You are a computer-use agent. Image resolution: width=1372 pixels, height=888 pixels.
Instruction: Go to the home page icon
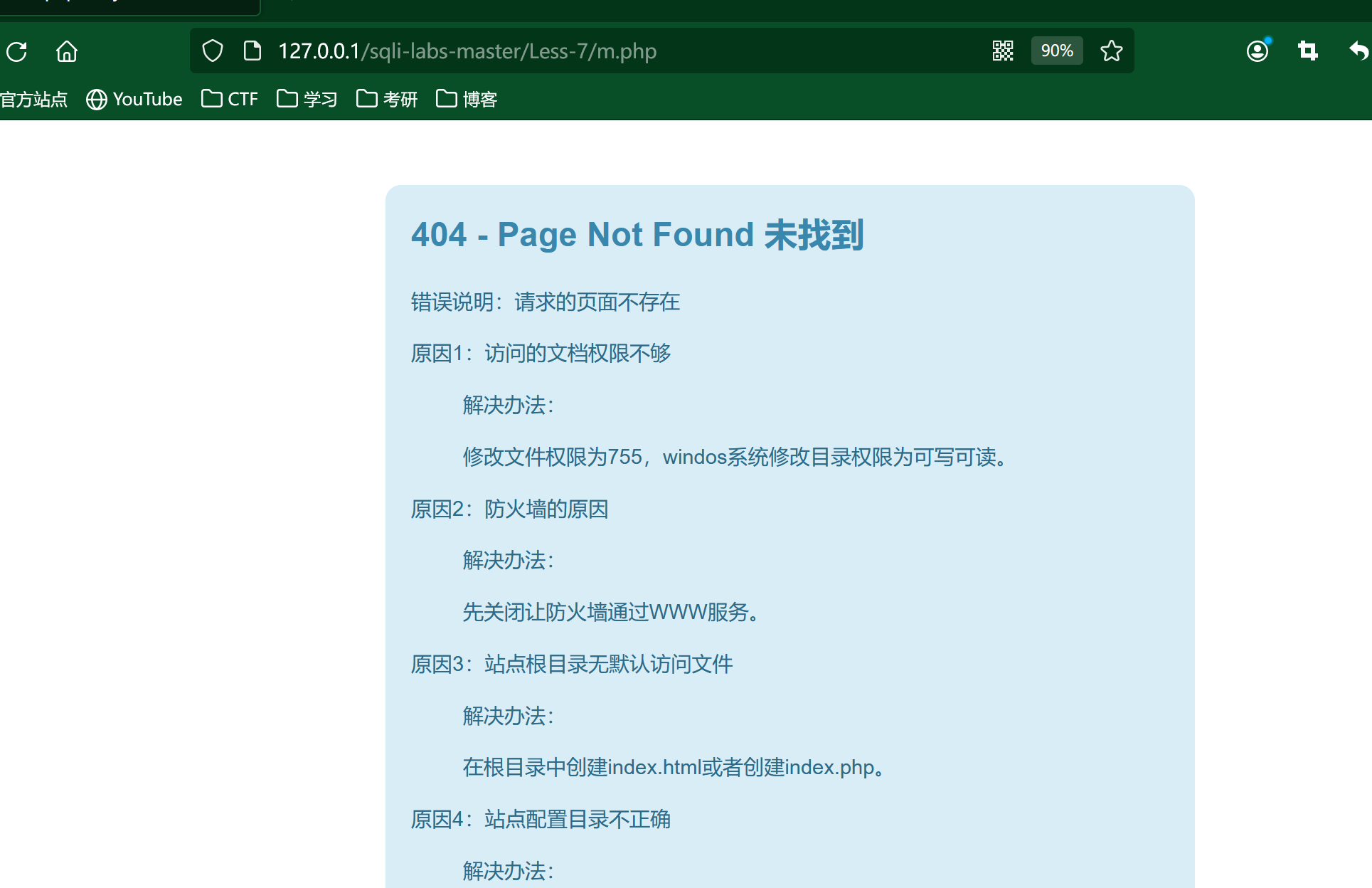click(67, 51)
